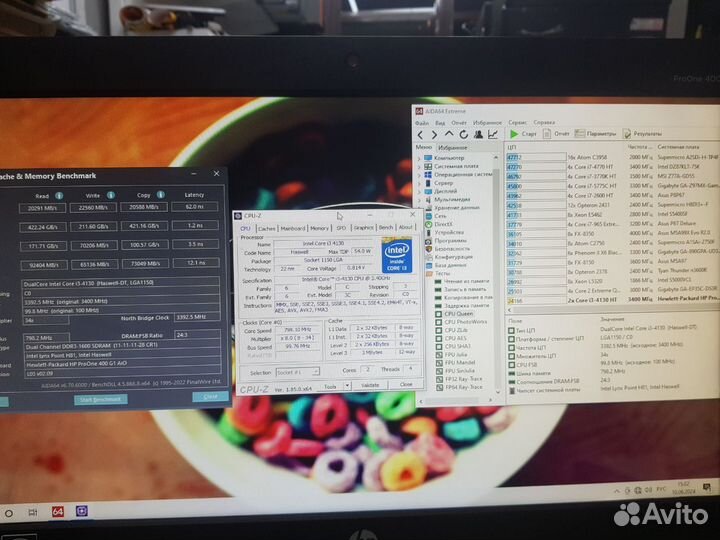The height and width of the screenshot is (540, 720).
Task: Open the Tools dropdown arrow in CPU-Z
Action: point(348,386)
